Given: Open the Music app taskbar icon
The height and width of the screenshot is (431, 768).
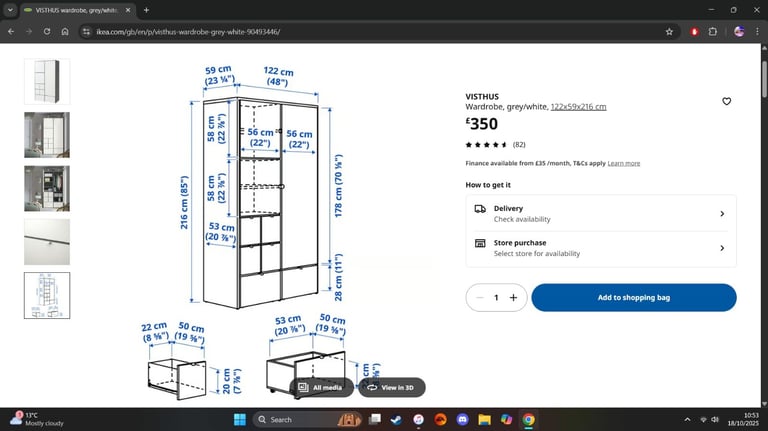Looking at the screenshot, I should (418, 420).
